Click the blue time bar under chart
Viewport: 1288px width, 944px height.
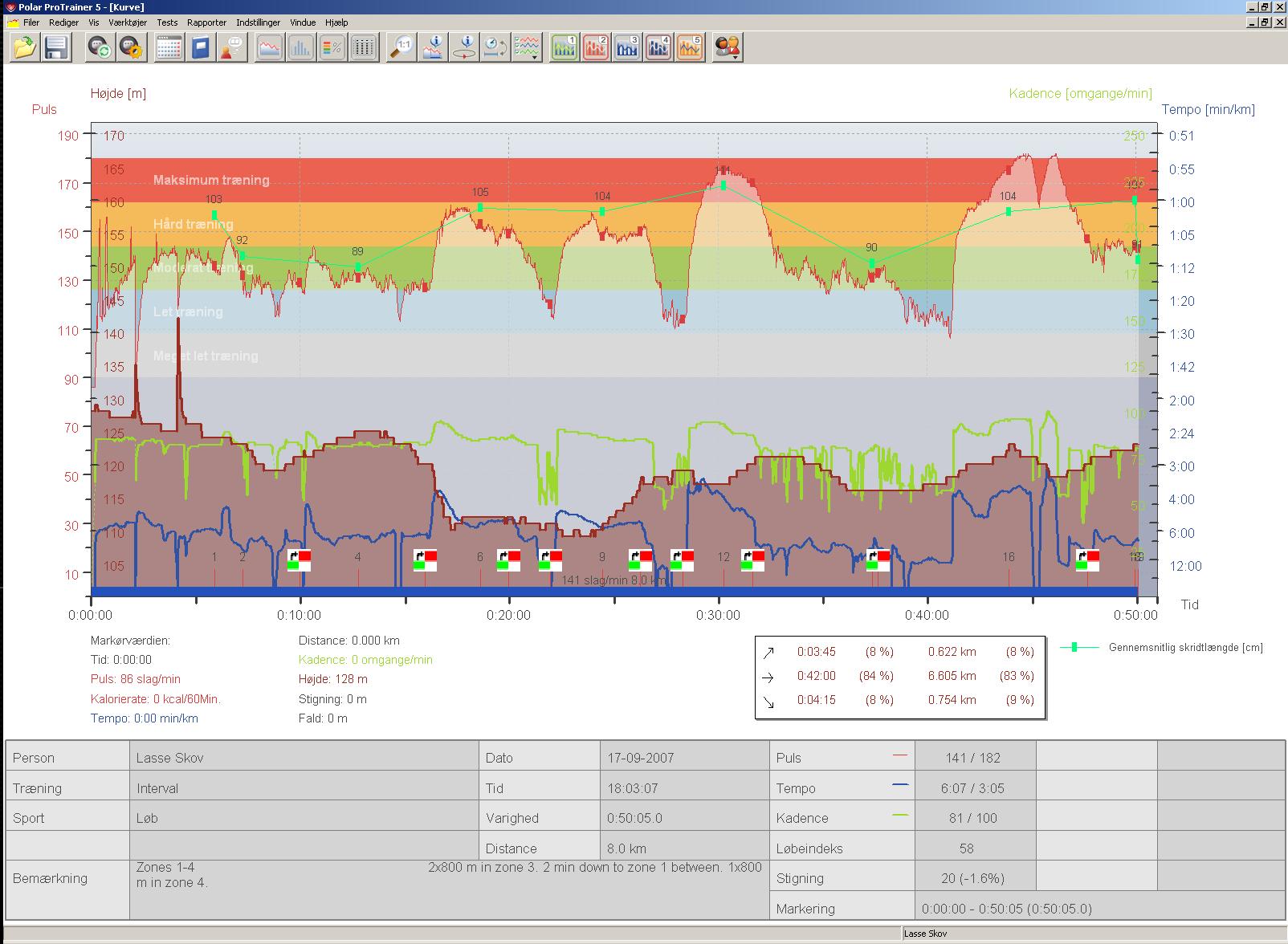614,592
